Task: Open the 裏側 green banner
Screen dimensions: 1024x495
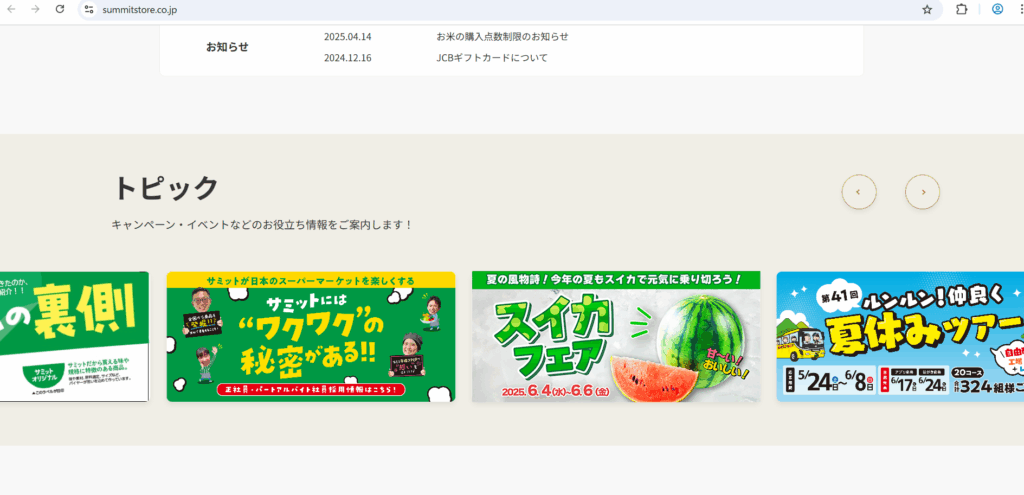Action: [74, 336]
